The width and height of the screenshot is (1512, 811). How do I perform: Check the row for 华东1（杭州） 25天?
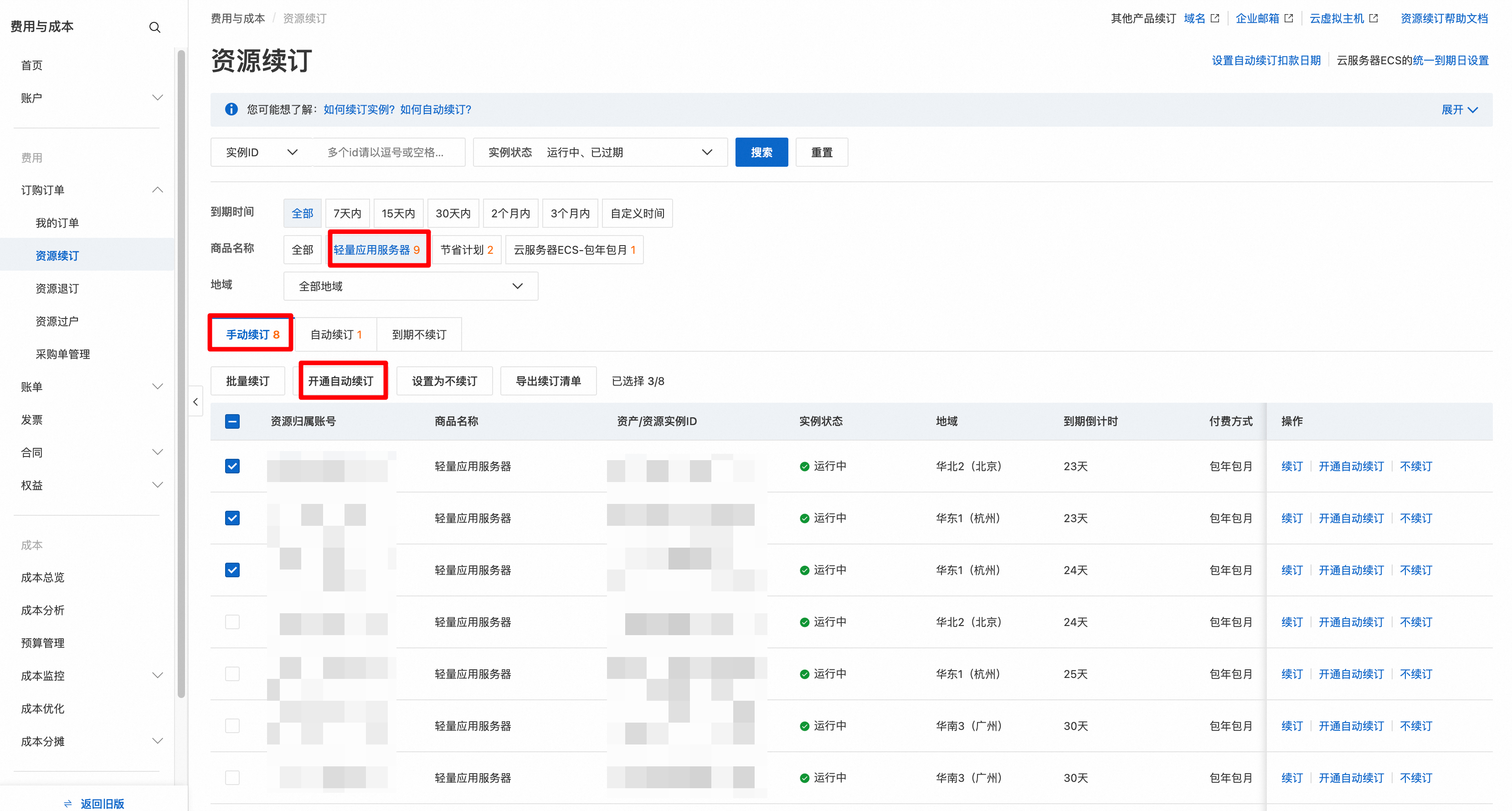[232, 674]
